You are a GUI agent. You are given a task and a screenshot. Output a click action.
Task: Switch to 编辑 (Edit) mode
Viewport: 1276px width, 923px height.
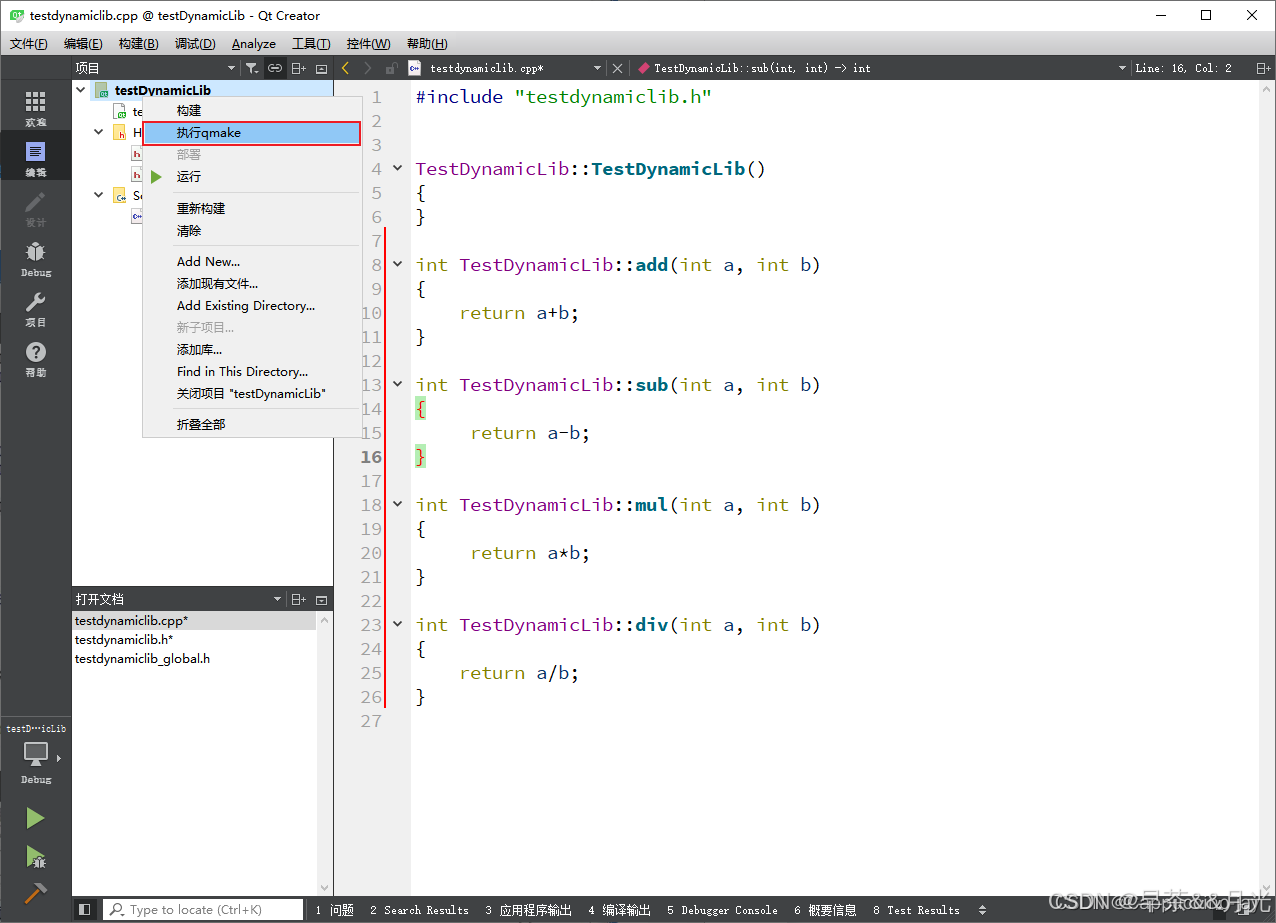point(36,158)
